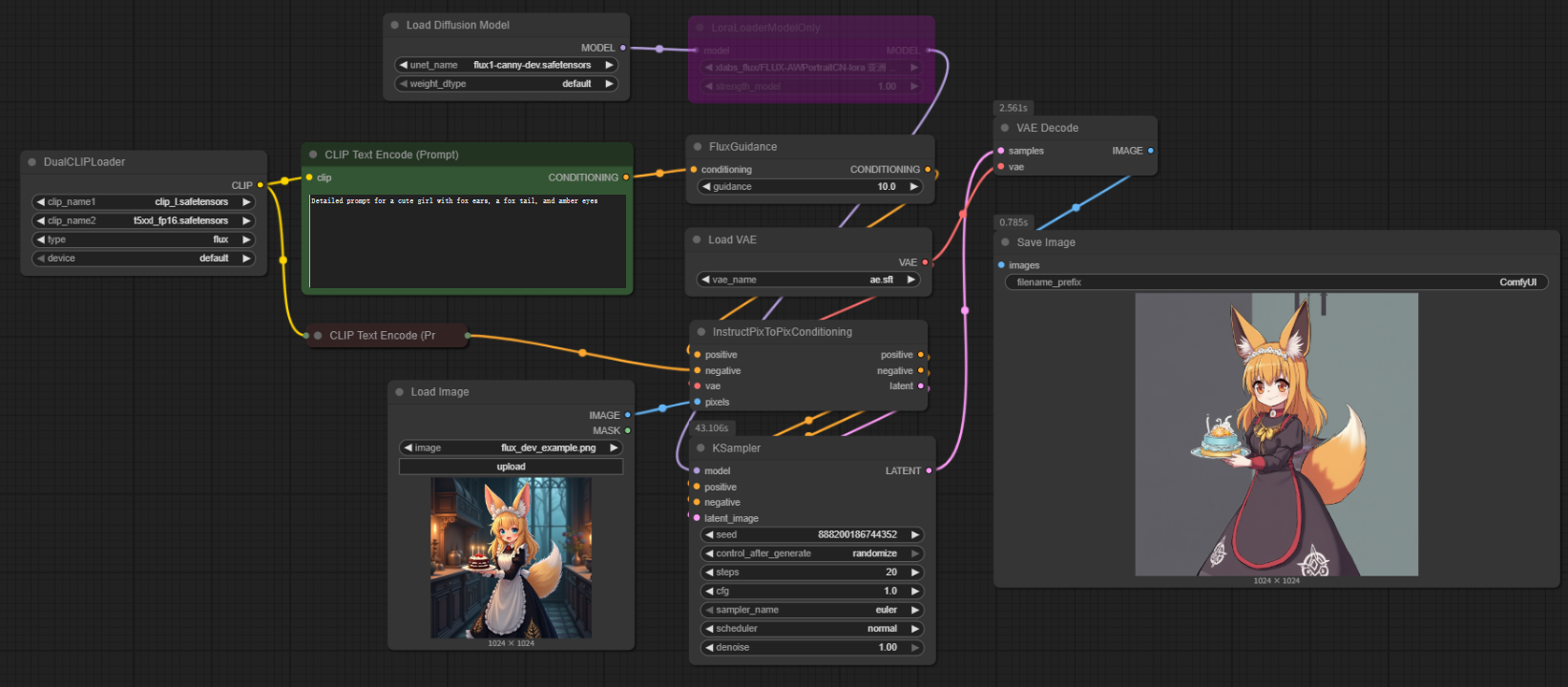Click the KSampler LATENT output socket
Screen dimensions: 1568x687
click(x=929, y=470)
